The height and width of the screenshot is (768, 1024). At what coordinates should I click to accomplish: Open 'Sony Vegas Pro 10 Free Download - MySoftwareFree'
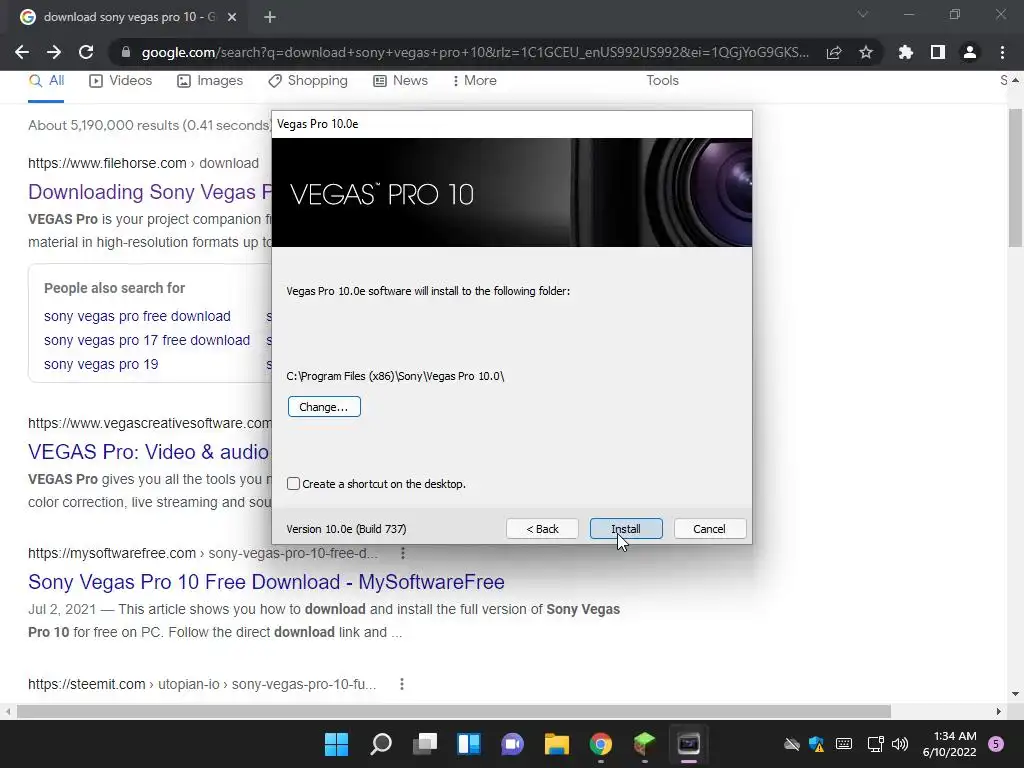tap(266, 581)
